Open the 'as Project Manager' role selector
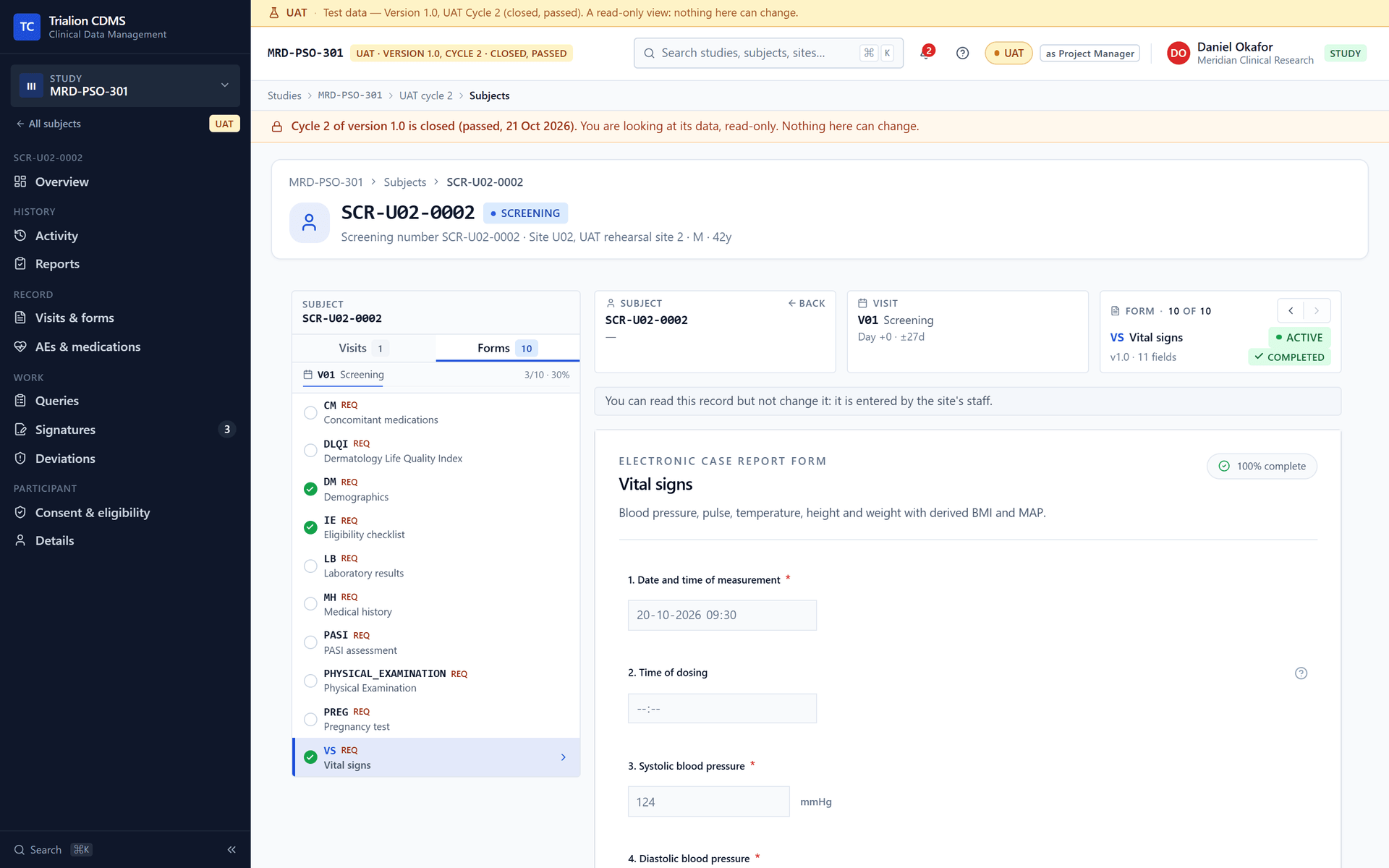Viewport: 1389px width, 868px height. 1089,54
